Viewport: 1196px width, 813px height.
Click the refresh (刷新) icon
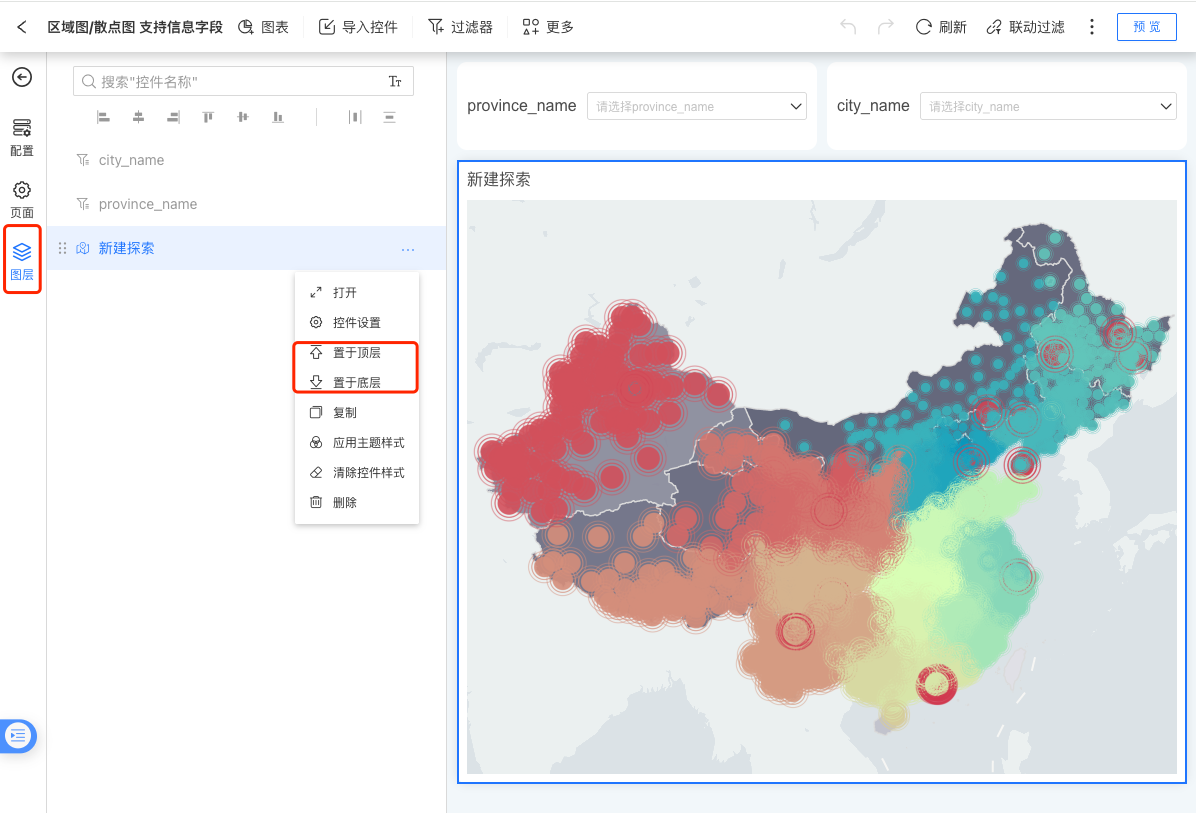pos(924,27)
